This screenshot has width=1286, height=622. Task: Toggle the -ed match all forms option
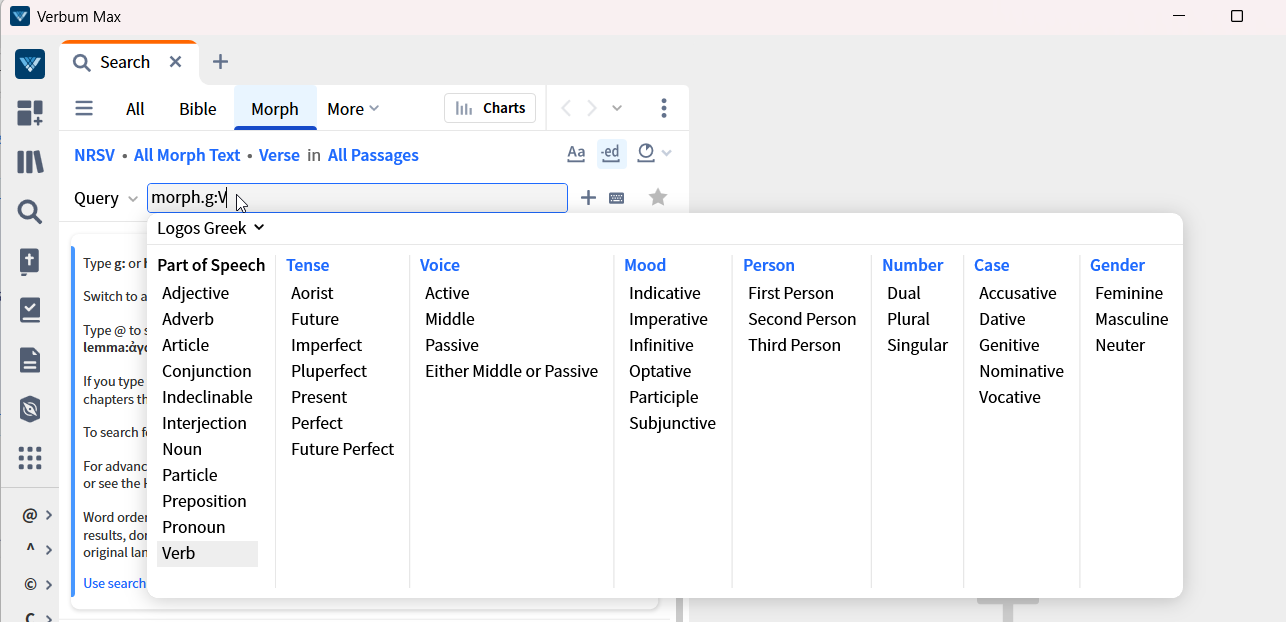[611, 153]
